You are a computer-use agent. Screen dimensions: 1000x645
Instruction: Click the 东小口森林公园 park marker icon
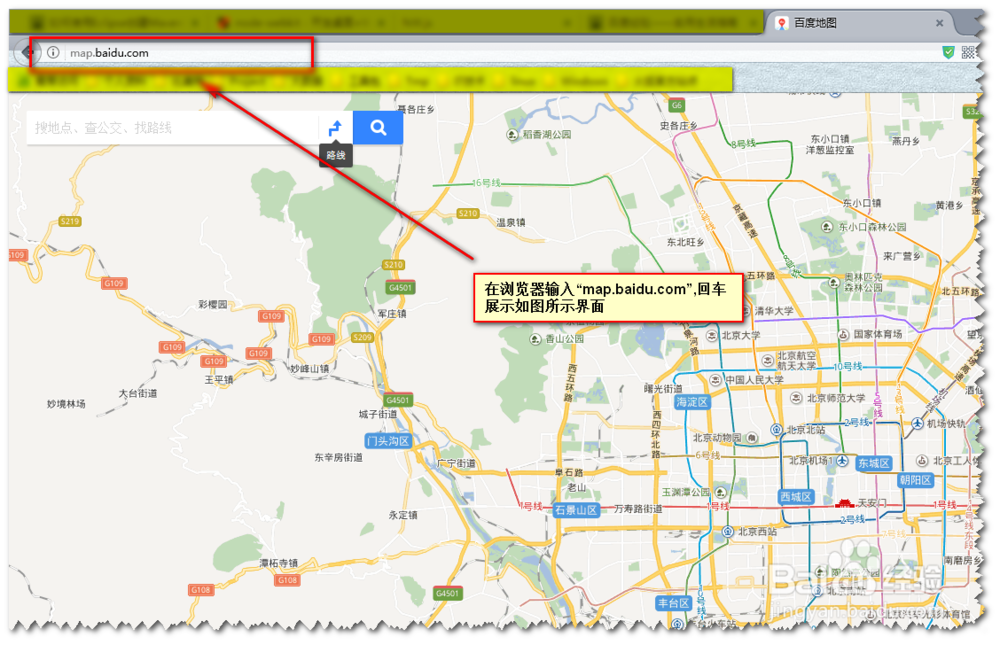(x=827, y=226)
